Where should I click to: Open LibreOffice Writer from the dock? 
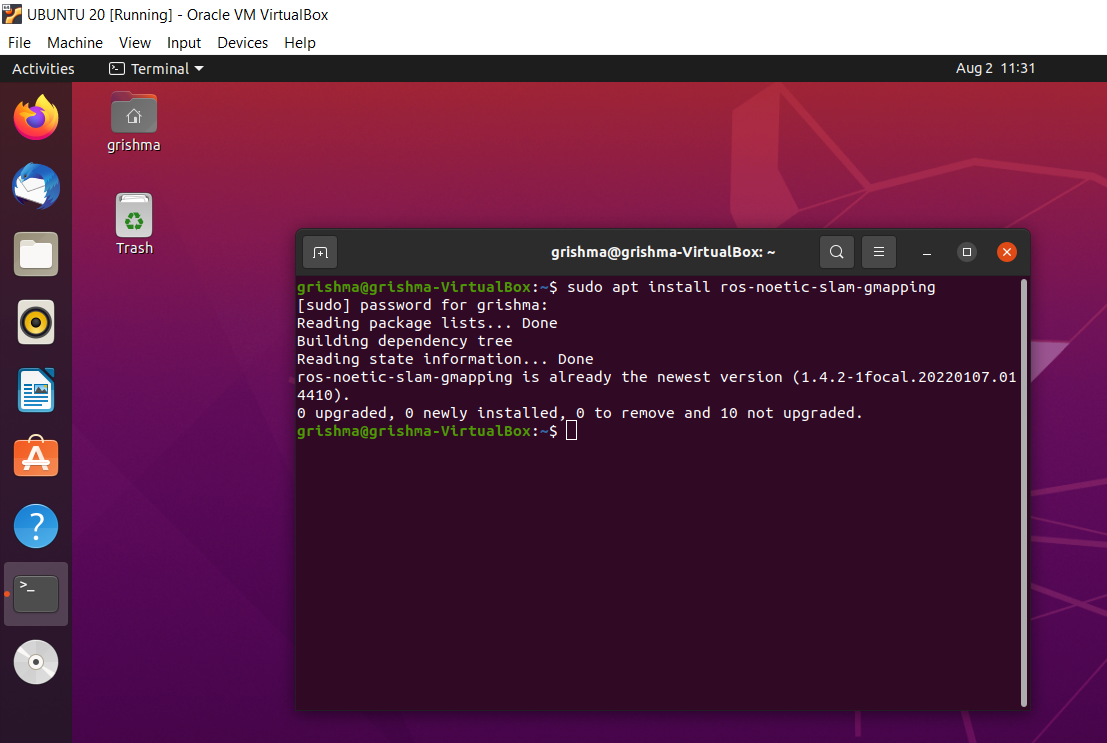tap(36, 390)
